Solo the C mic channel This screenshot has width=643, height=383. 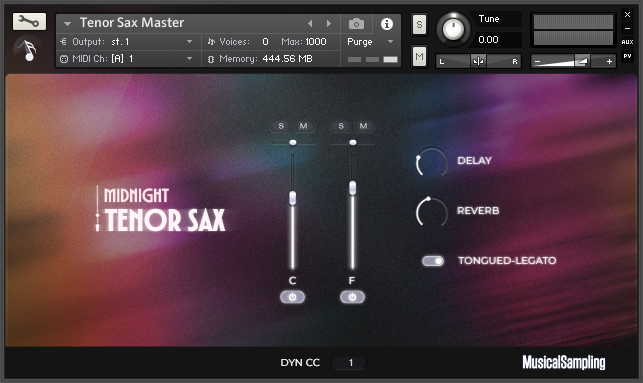pos(281,126)
